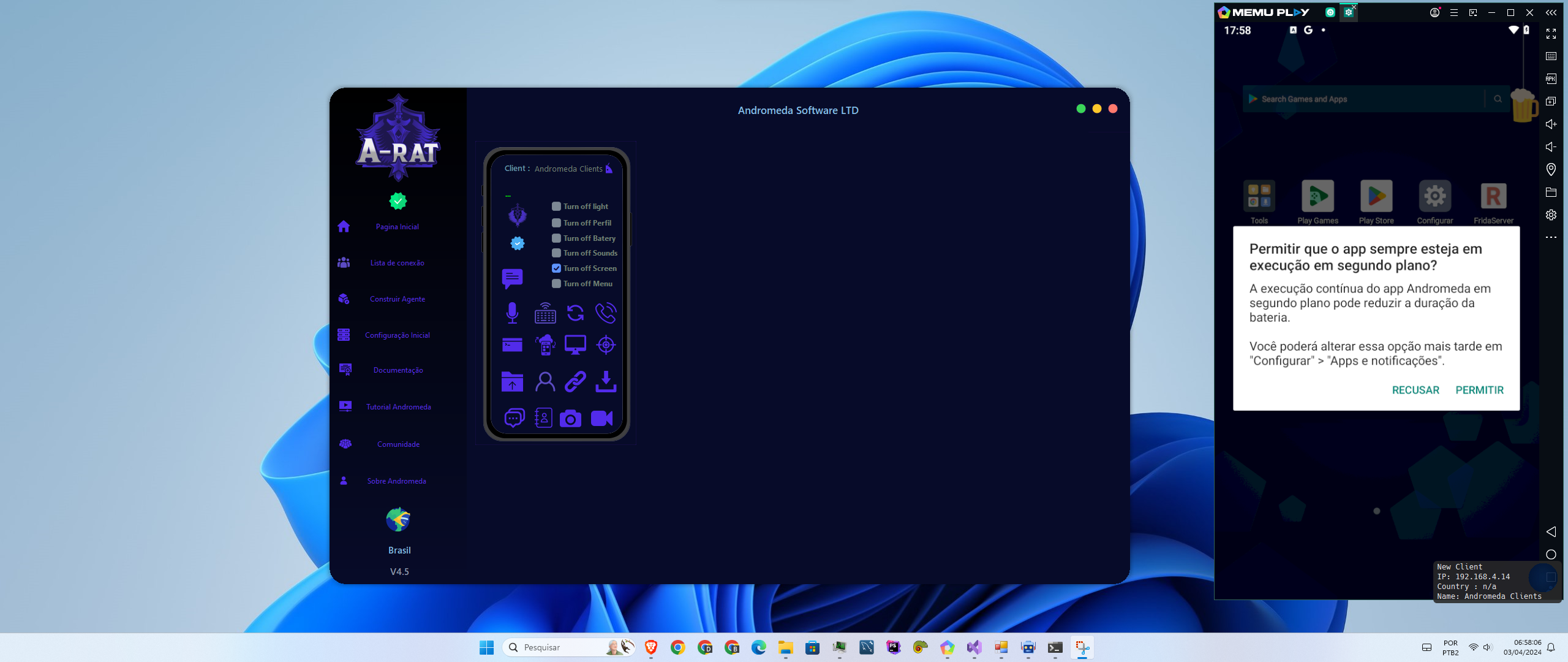The image size is (1568, 662).
Task: Open Documentação sidebar menu item
Action: [397, 370]
